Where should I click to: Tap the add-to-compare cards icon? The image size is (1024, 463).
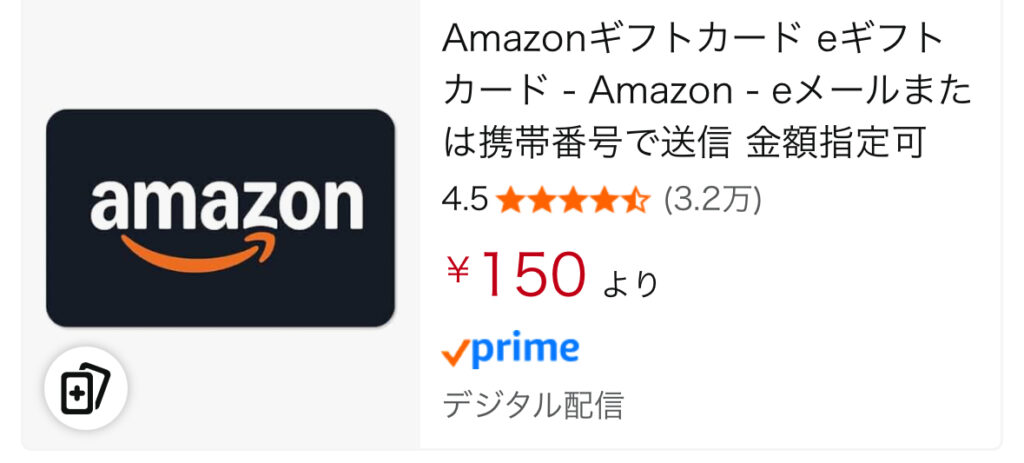tap(85, 389)
